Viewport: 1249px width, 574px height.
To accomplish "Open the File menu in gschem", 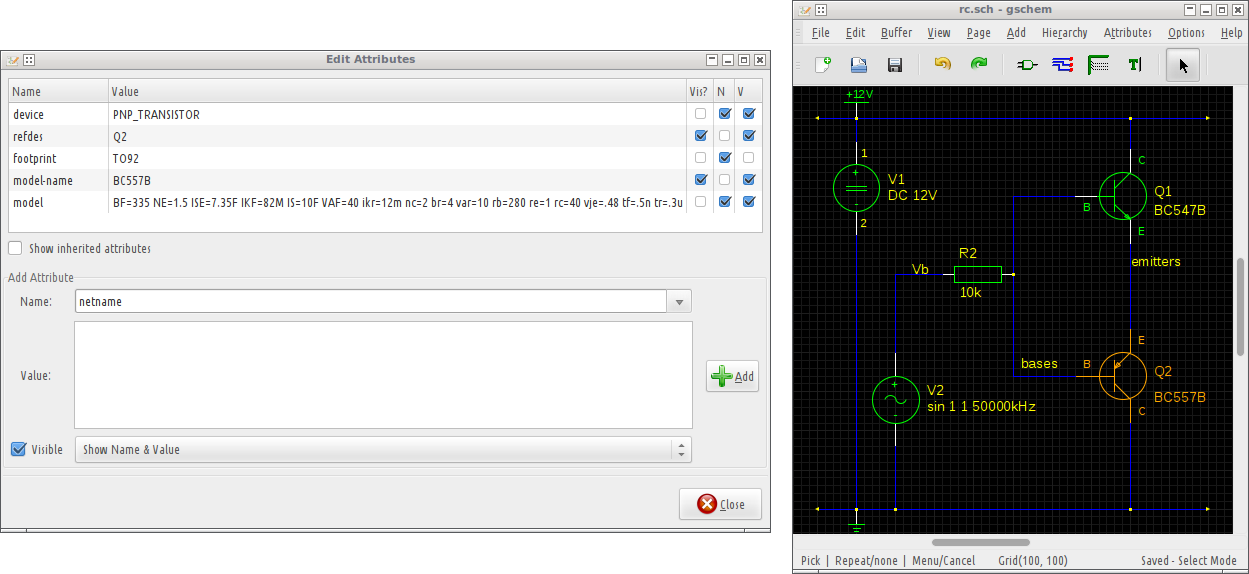I will pyautogui.click(x=821, y=33).
